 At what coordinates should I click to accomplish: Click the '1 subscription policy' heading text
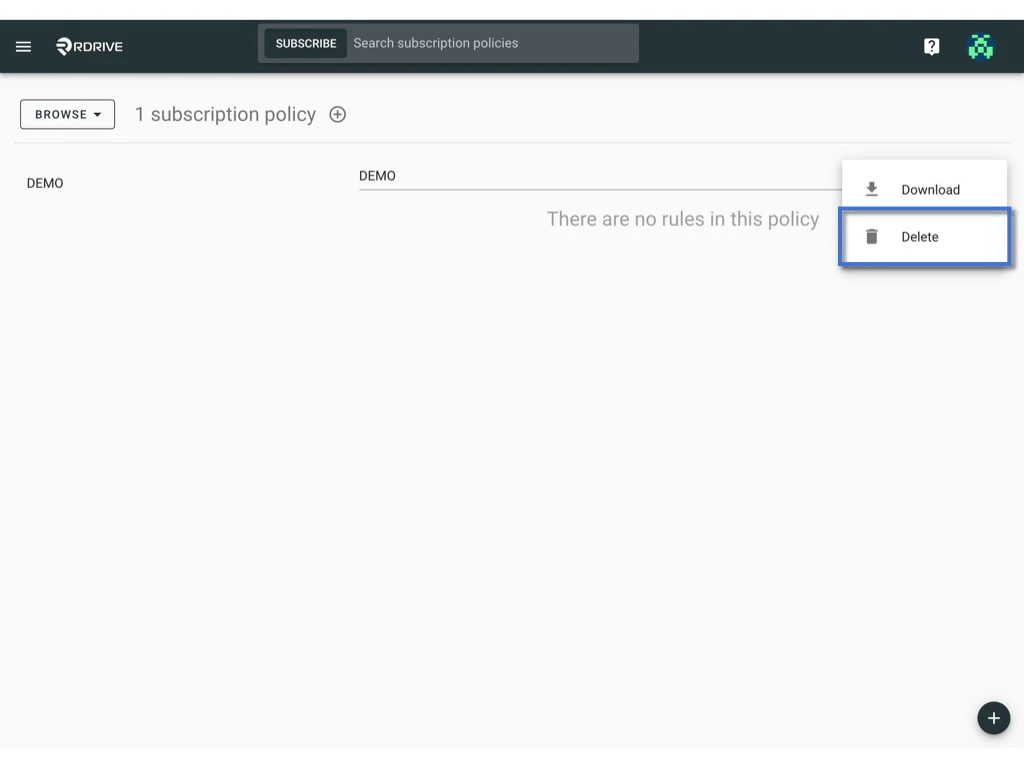226,114
